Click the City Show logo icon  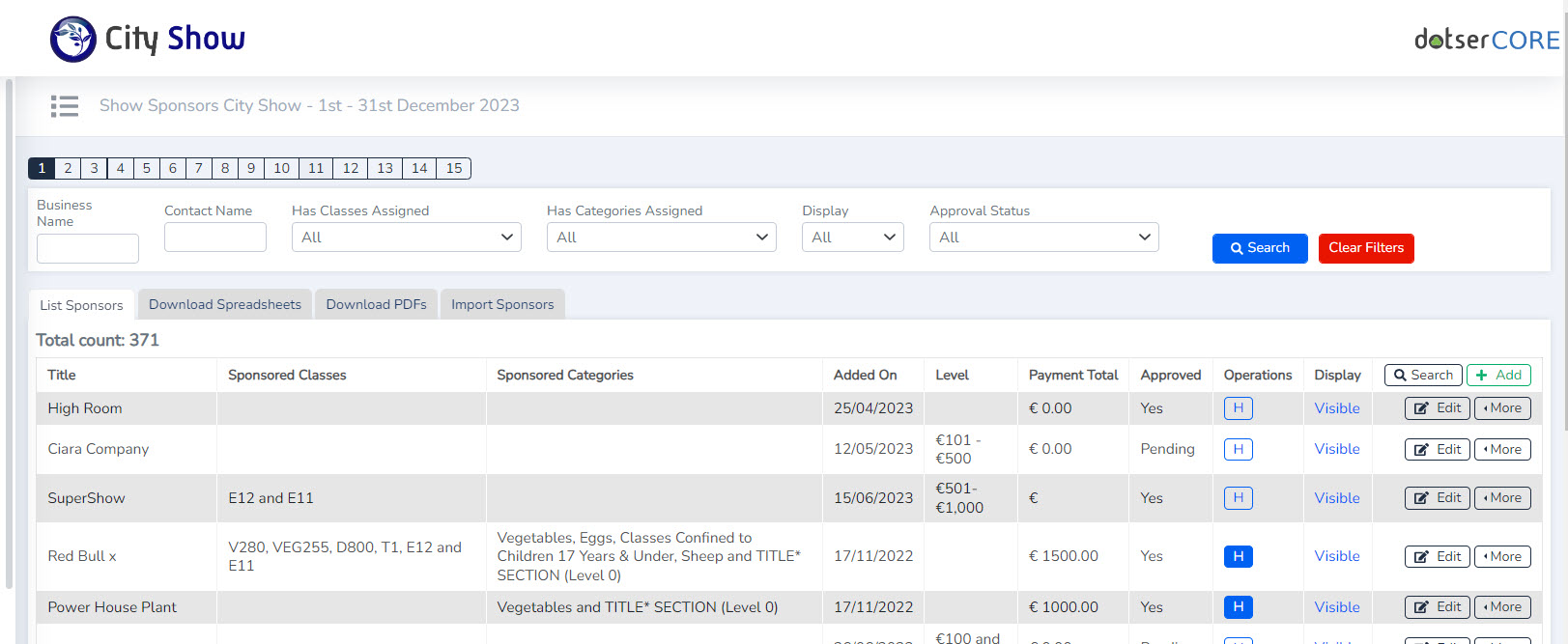coord(73,40)
